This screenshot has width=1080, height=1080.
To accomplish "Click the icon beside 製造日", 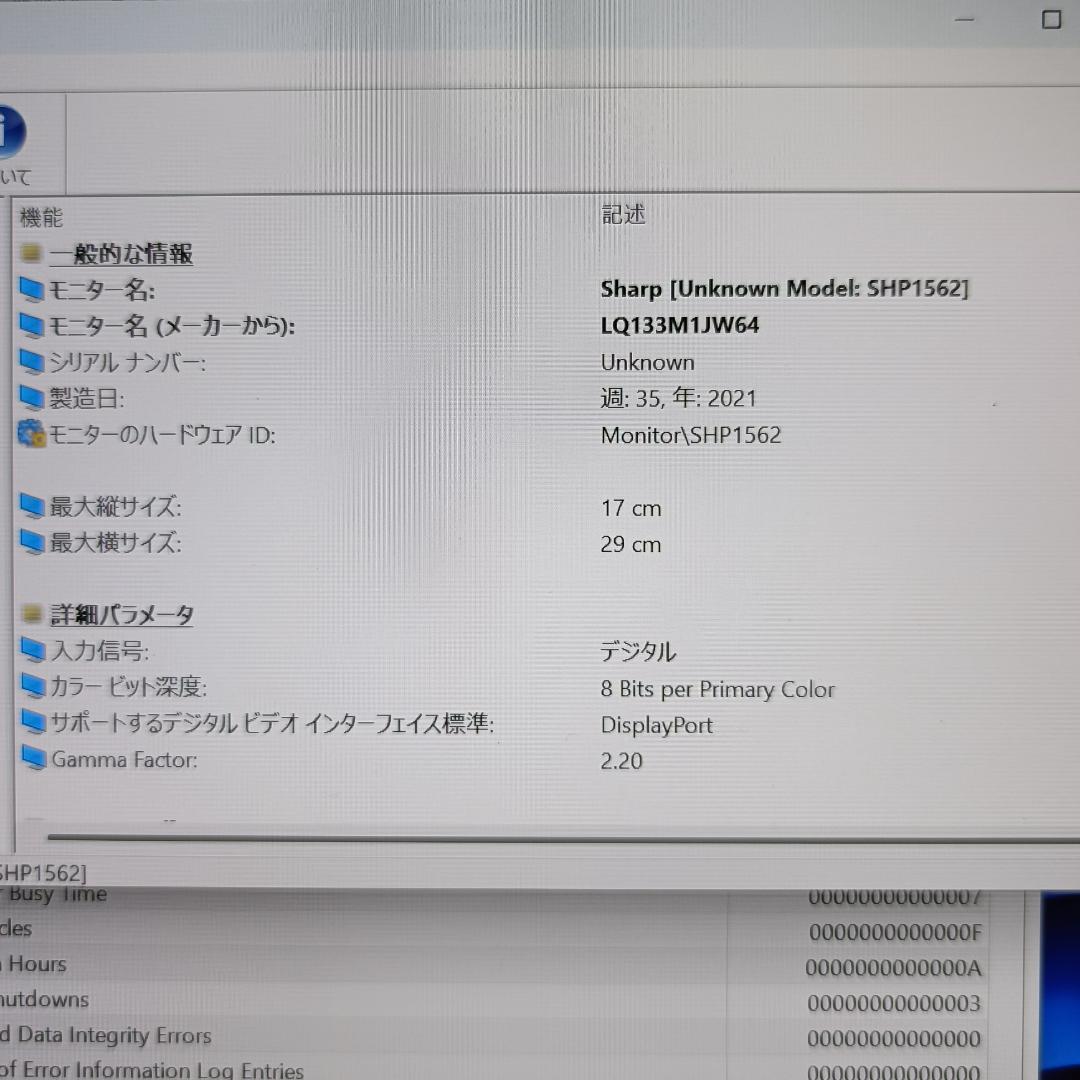I will (31, 397).
